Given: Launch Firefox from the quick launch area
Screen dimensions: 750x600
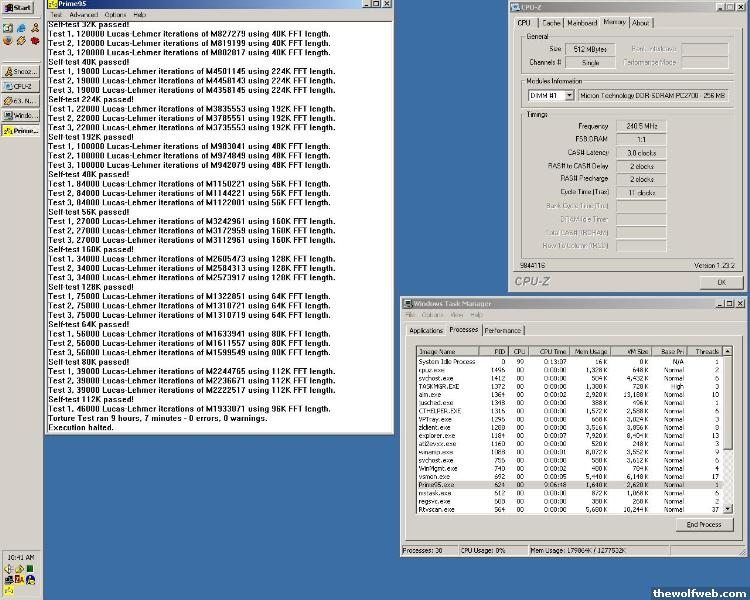Looking at the screenshot, I should point(8,41).
